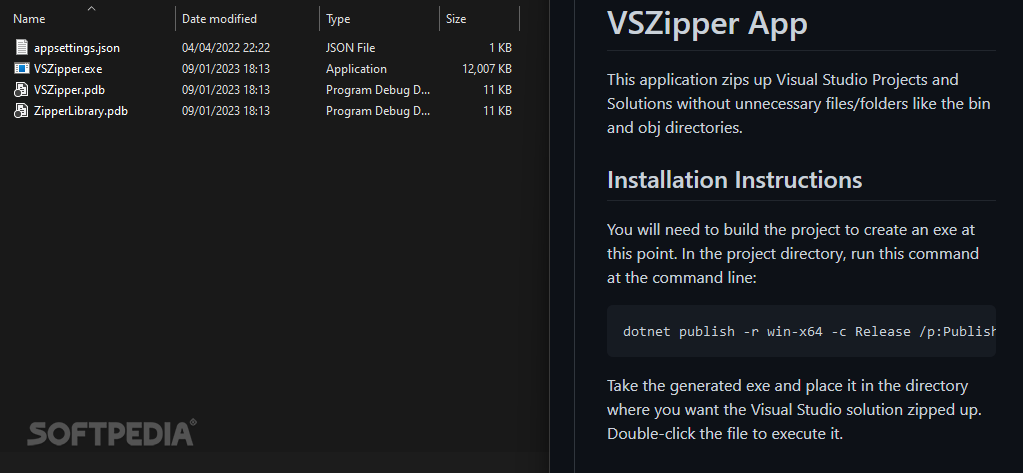This screenshot has width=1023, height=473.
Task: Click the ZipperLibrary.pdb file name
Action: pos(81,110)
